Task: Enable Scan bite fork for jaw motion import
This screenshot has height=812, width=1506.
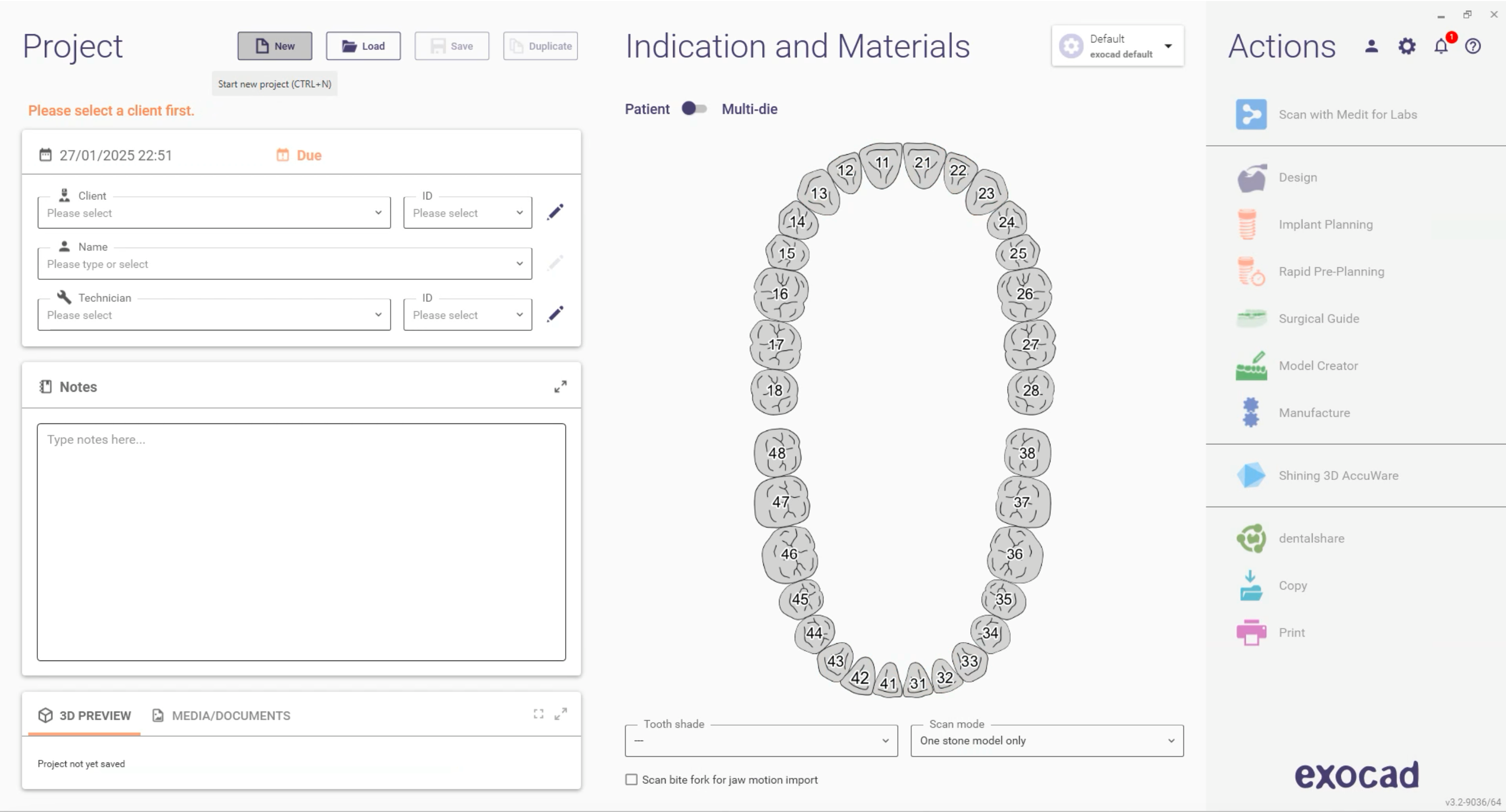Action: coord(632,779)
